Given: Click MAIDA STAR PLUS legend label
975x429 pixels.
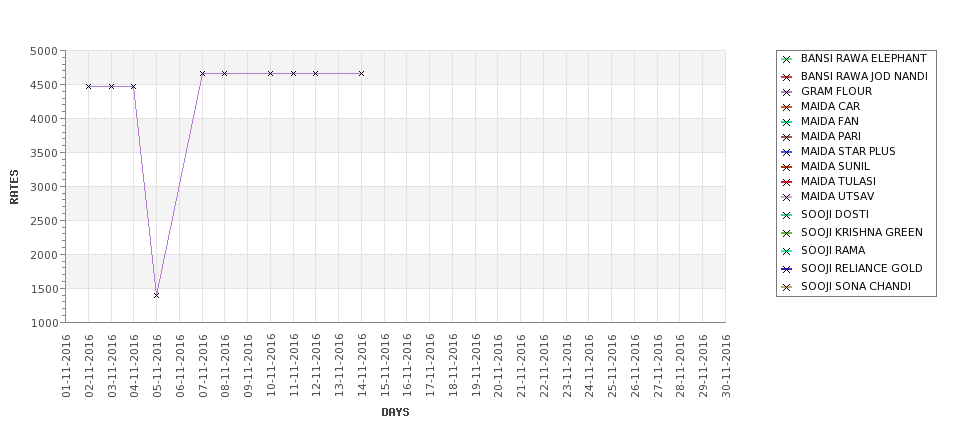Looking at the screenshot, I should click(x=848, y=151).
